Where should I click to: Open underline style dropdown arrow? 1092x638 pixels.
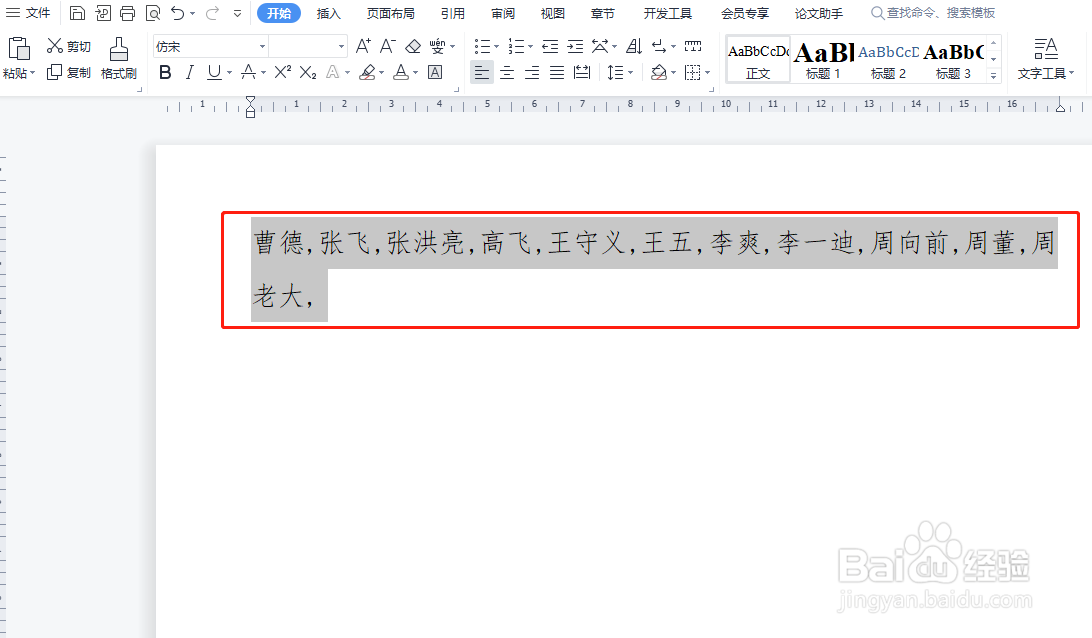coord(229,72)
